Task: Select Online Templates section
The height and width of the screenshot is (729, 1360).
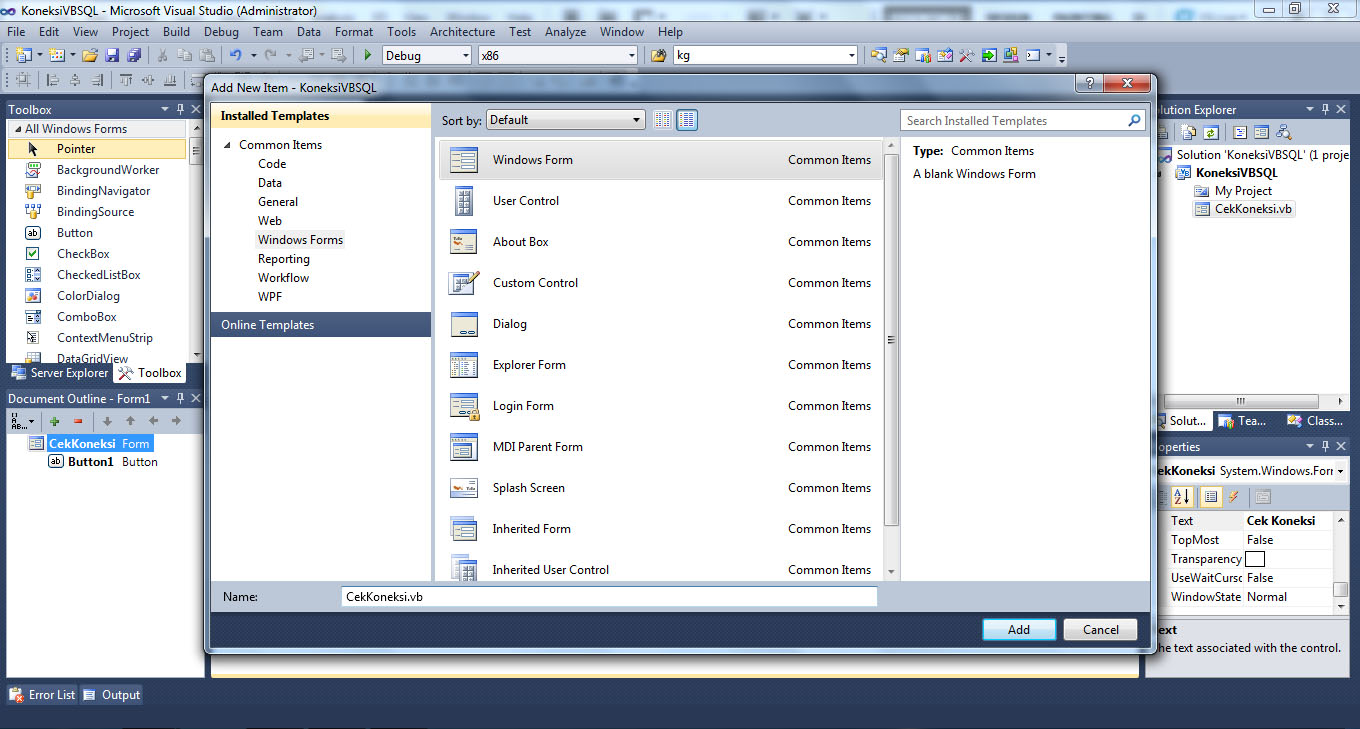Action: point(321,325)
